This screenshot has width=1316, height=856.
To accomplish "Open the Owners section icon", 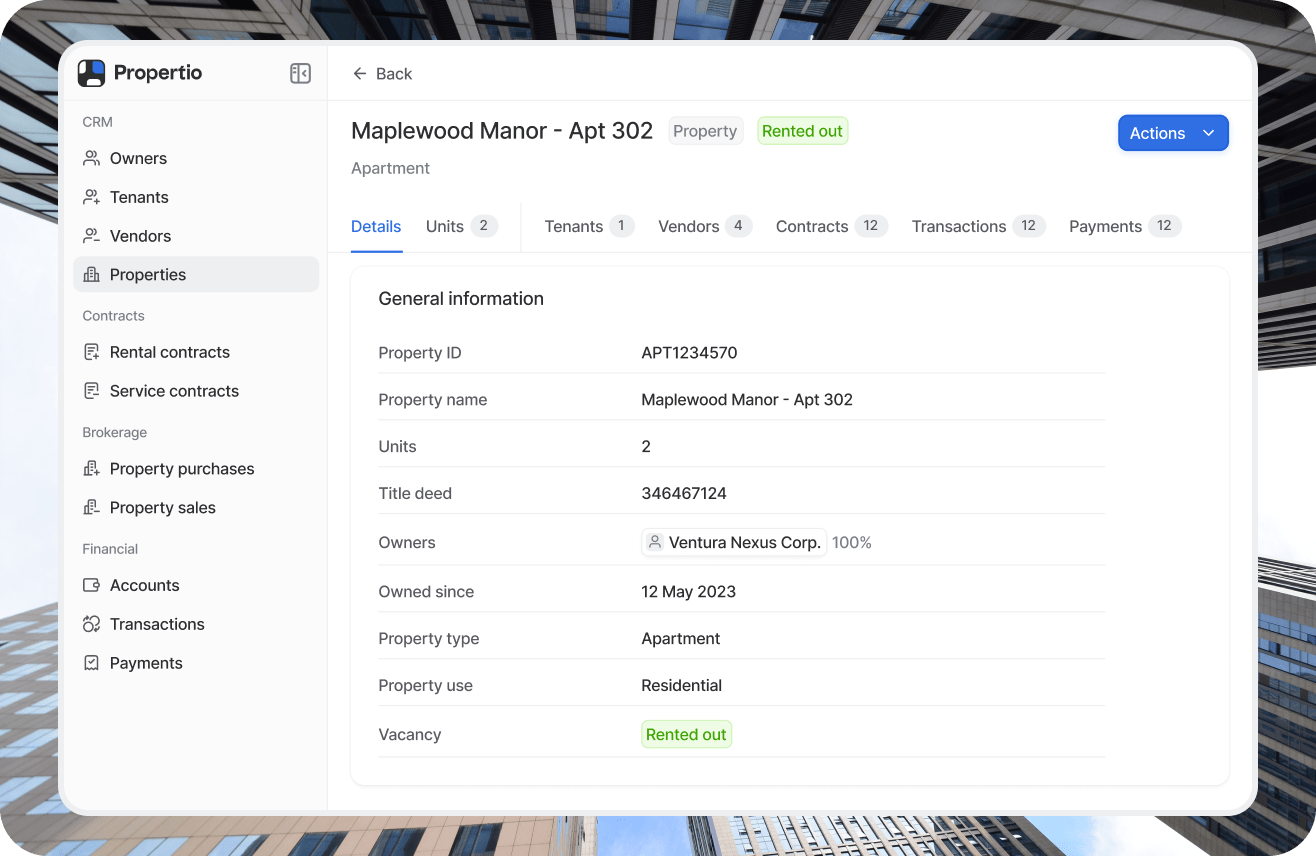I will 92,158.
